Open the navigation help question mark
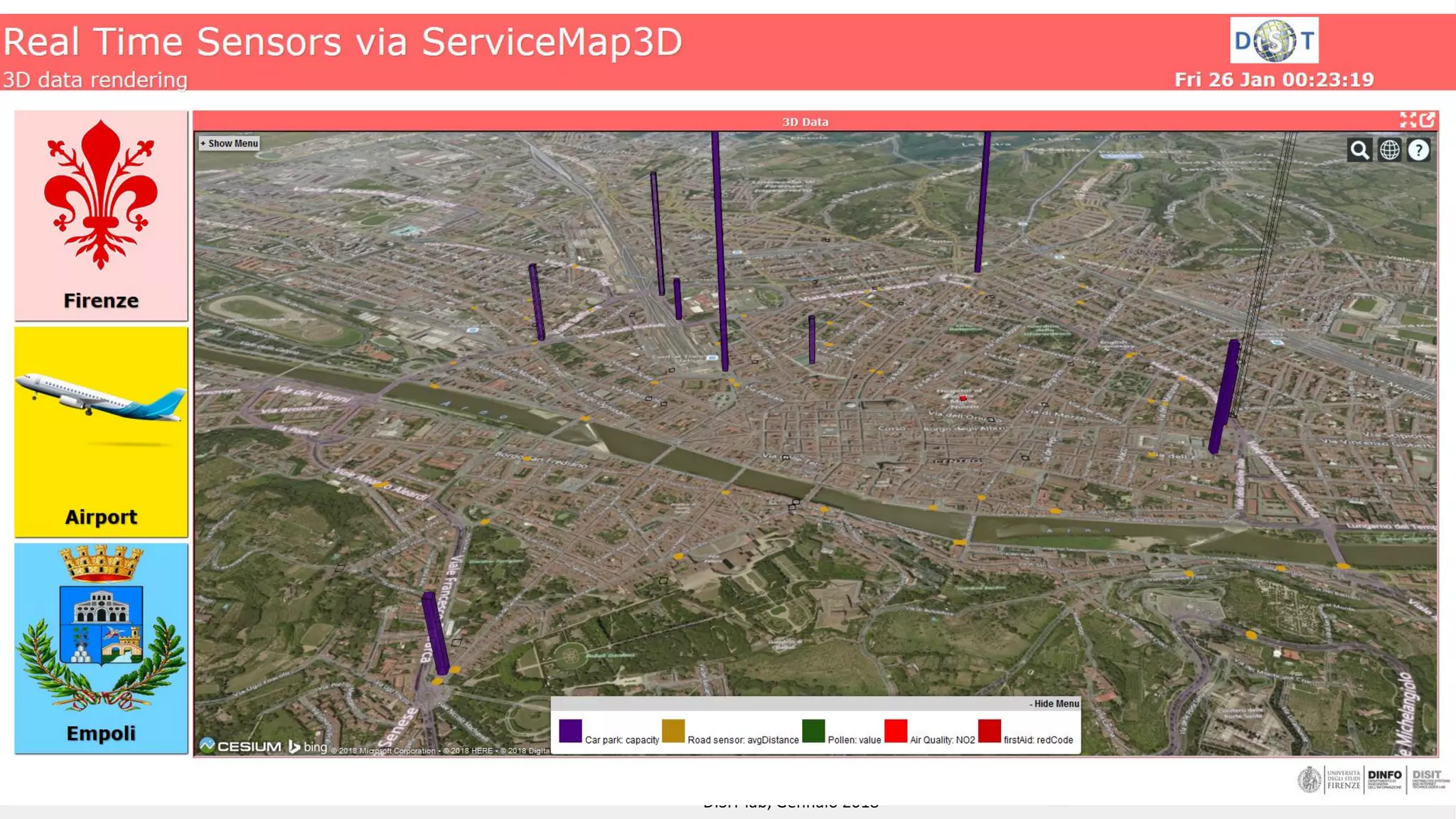The image size is (1456, 819). point(1418,151)
